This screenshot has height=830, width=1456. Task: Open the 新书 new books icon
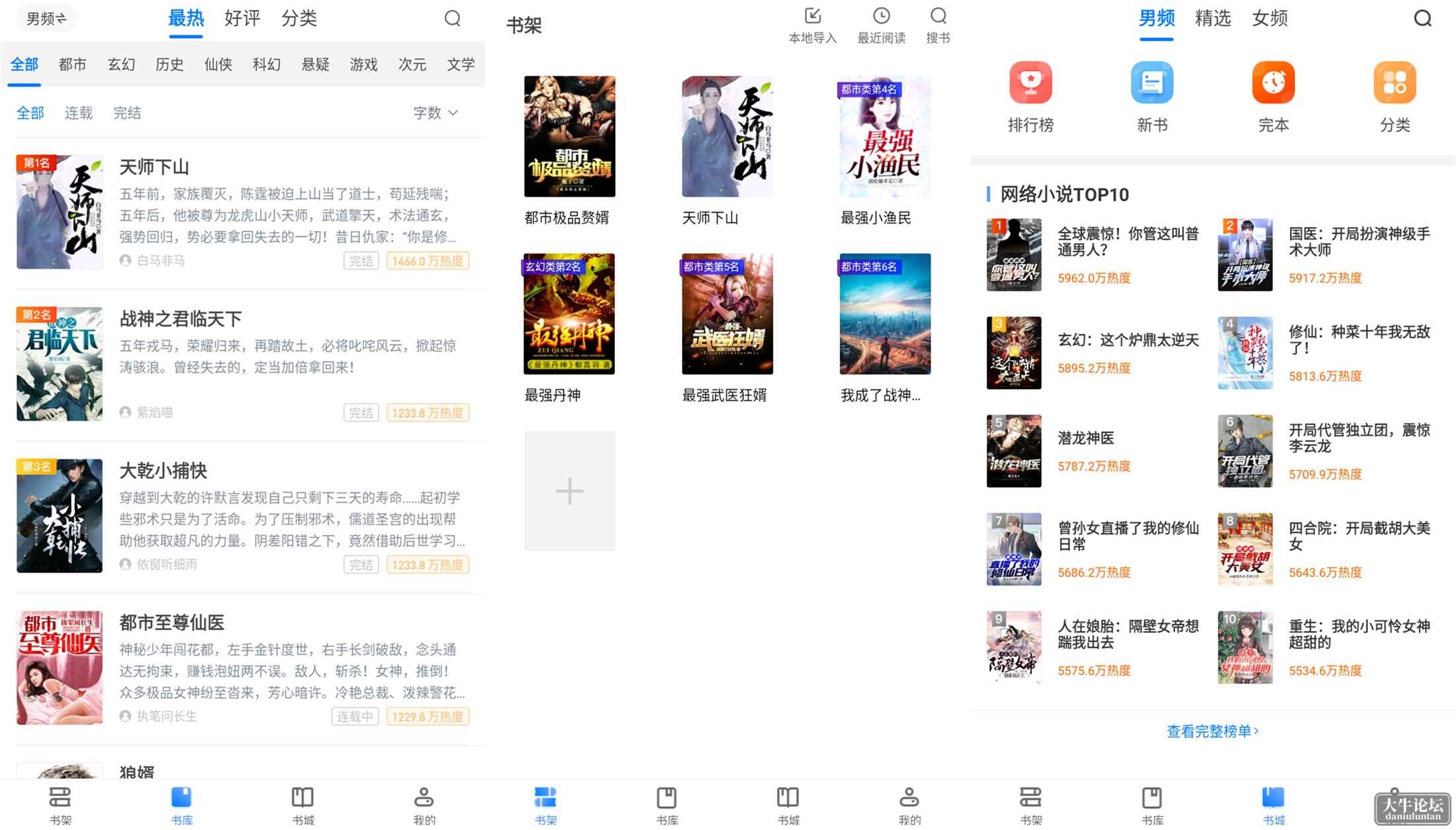point(1152,83)
